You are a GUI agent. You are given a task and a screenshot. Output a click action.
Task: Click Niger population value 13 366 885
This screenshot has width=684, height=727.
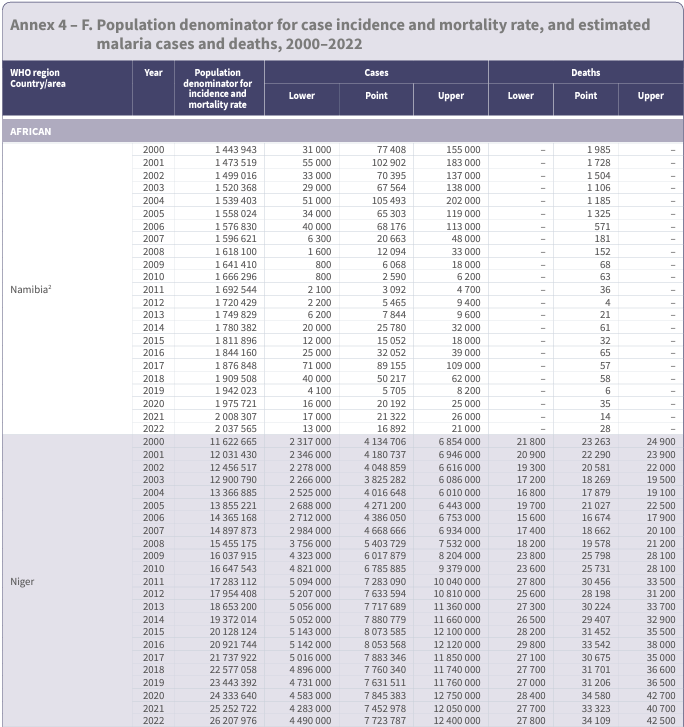pyautogui.click(x=233, y=493)
